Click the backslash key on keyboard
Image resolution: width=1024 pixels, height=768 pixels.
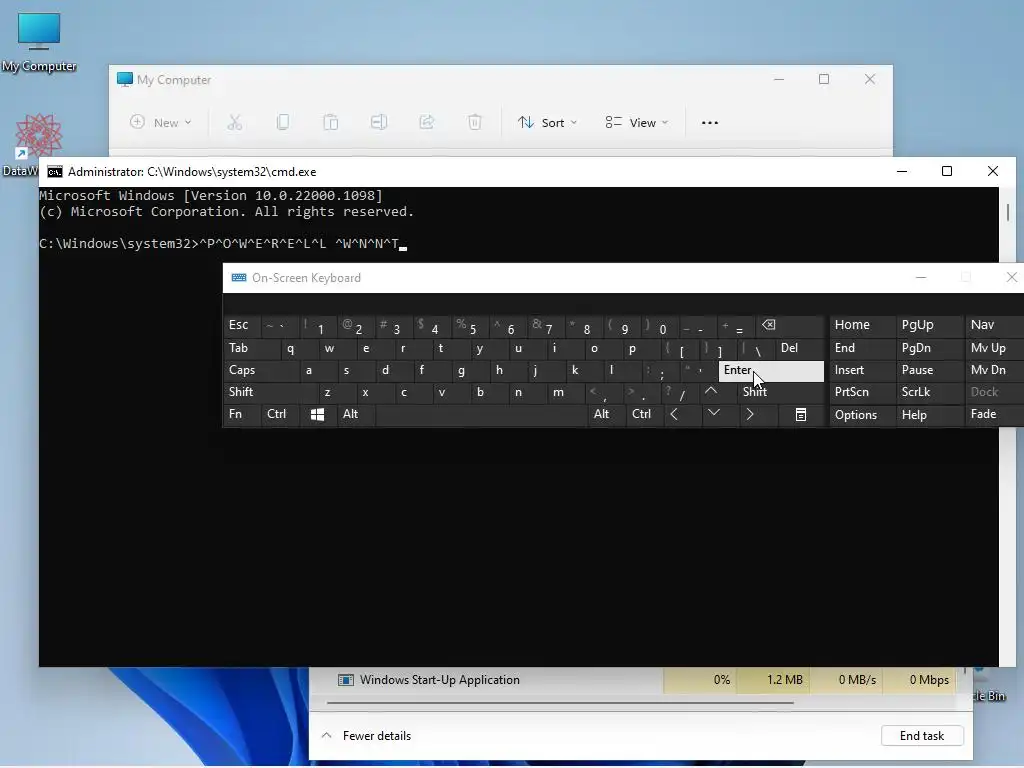756,348
